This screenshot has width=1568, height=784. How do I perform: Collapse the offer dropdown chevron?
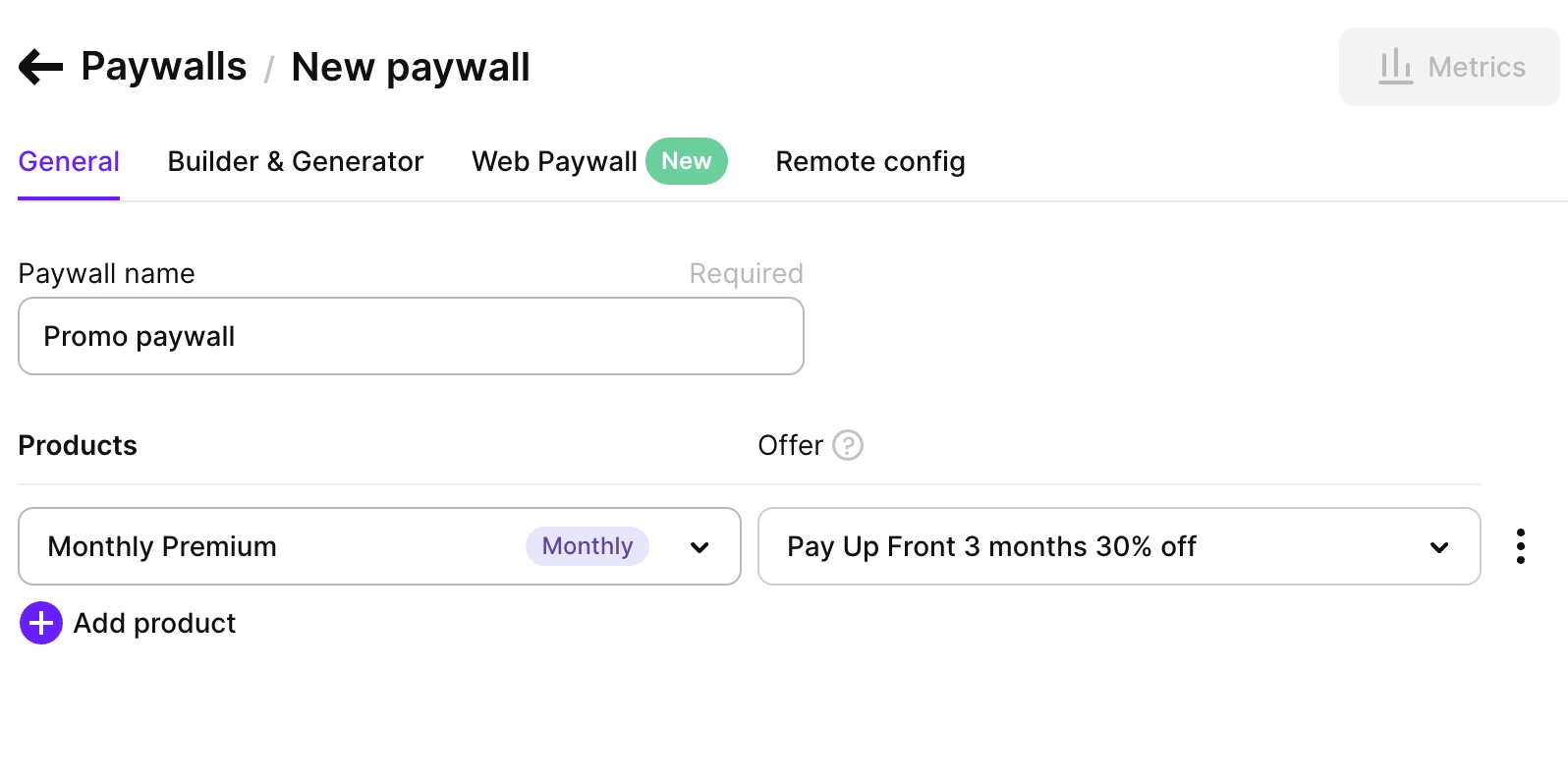point(1439,547)
